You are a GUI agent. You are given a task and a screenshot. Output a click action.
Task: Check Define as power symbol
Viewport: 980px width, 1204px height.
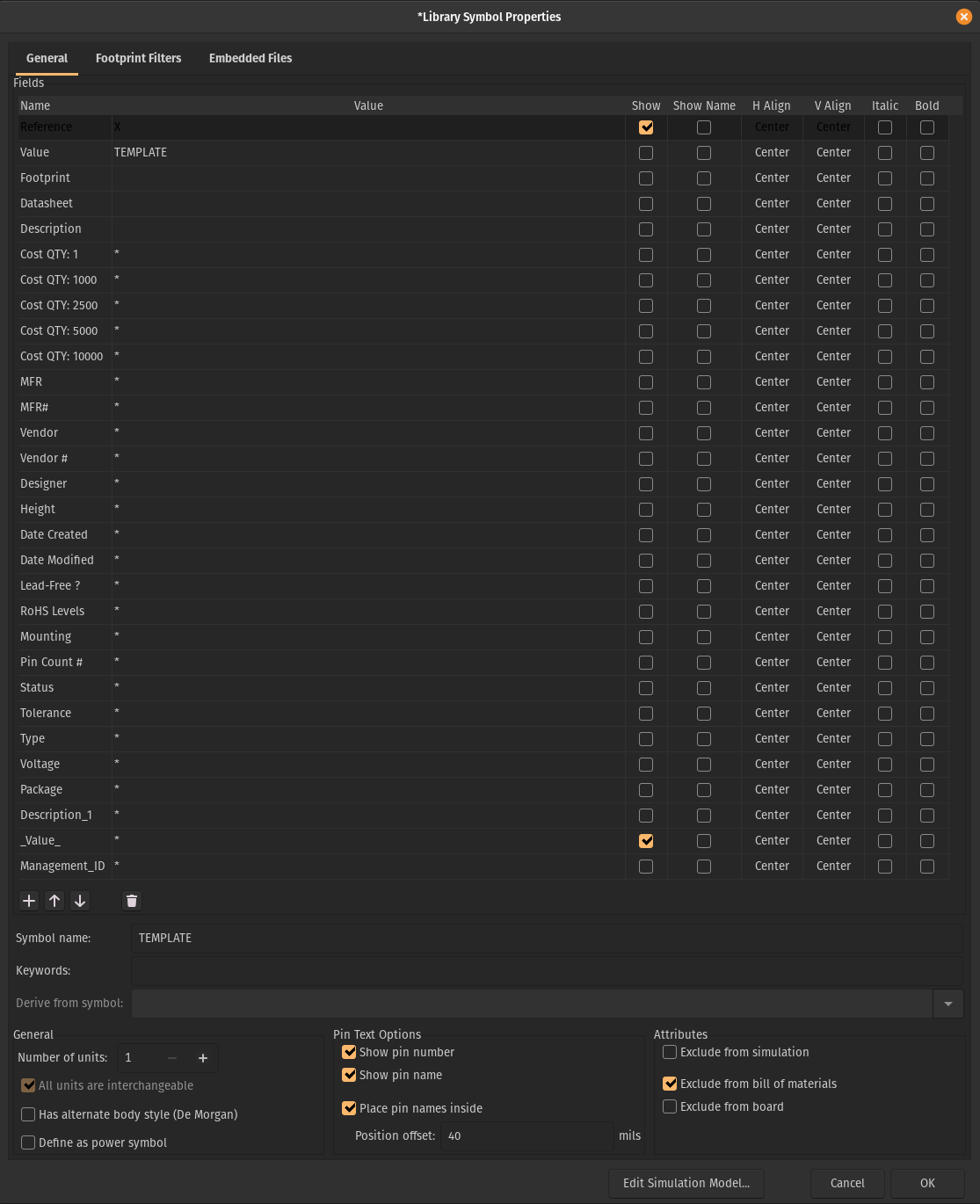tap(27, 1142)
